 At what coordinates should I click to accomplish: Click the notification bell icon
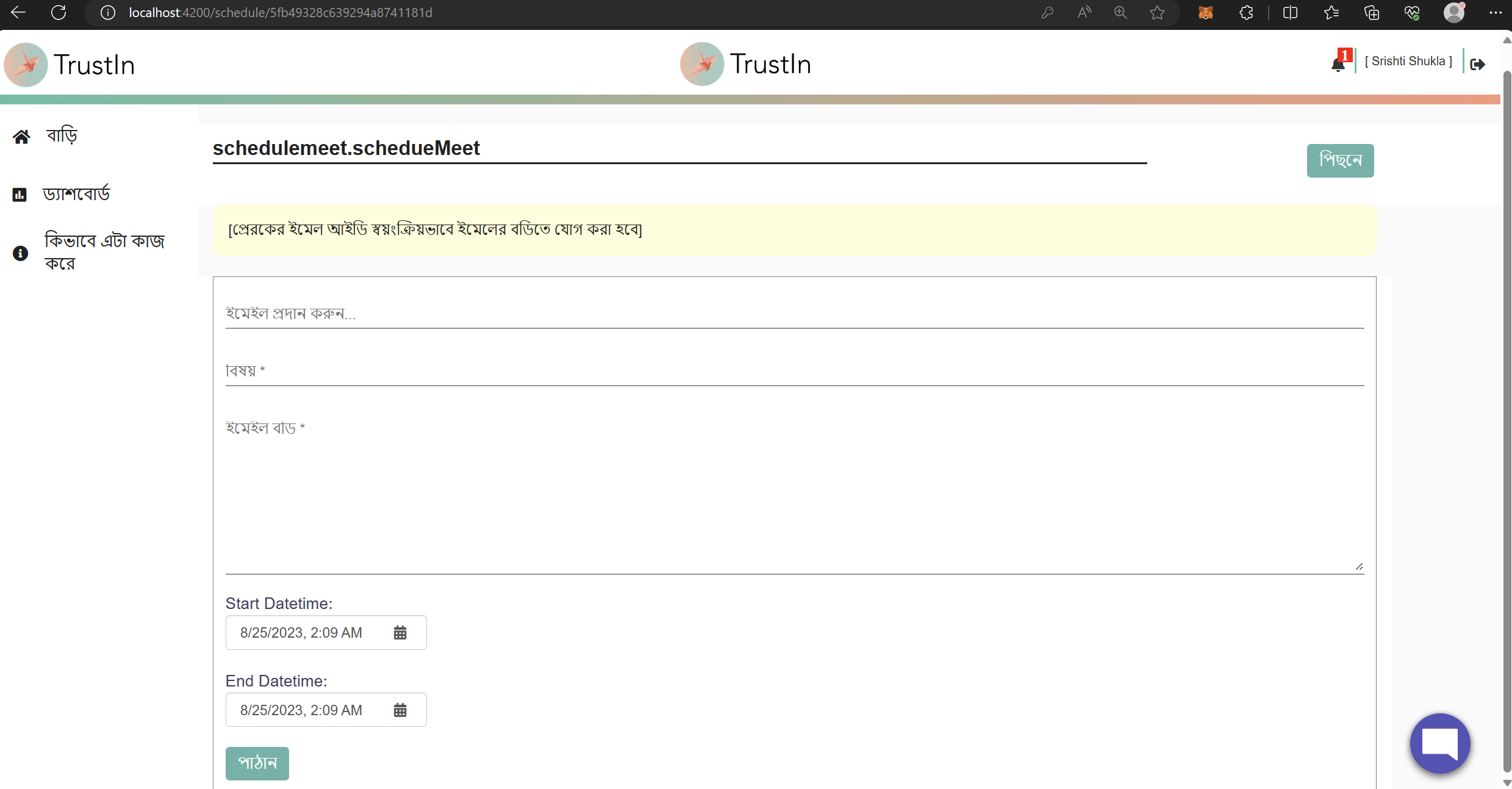tap(1338, 64)
